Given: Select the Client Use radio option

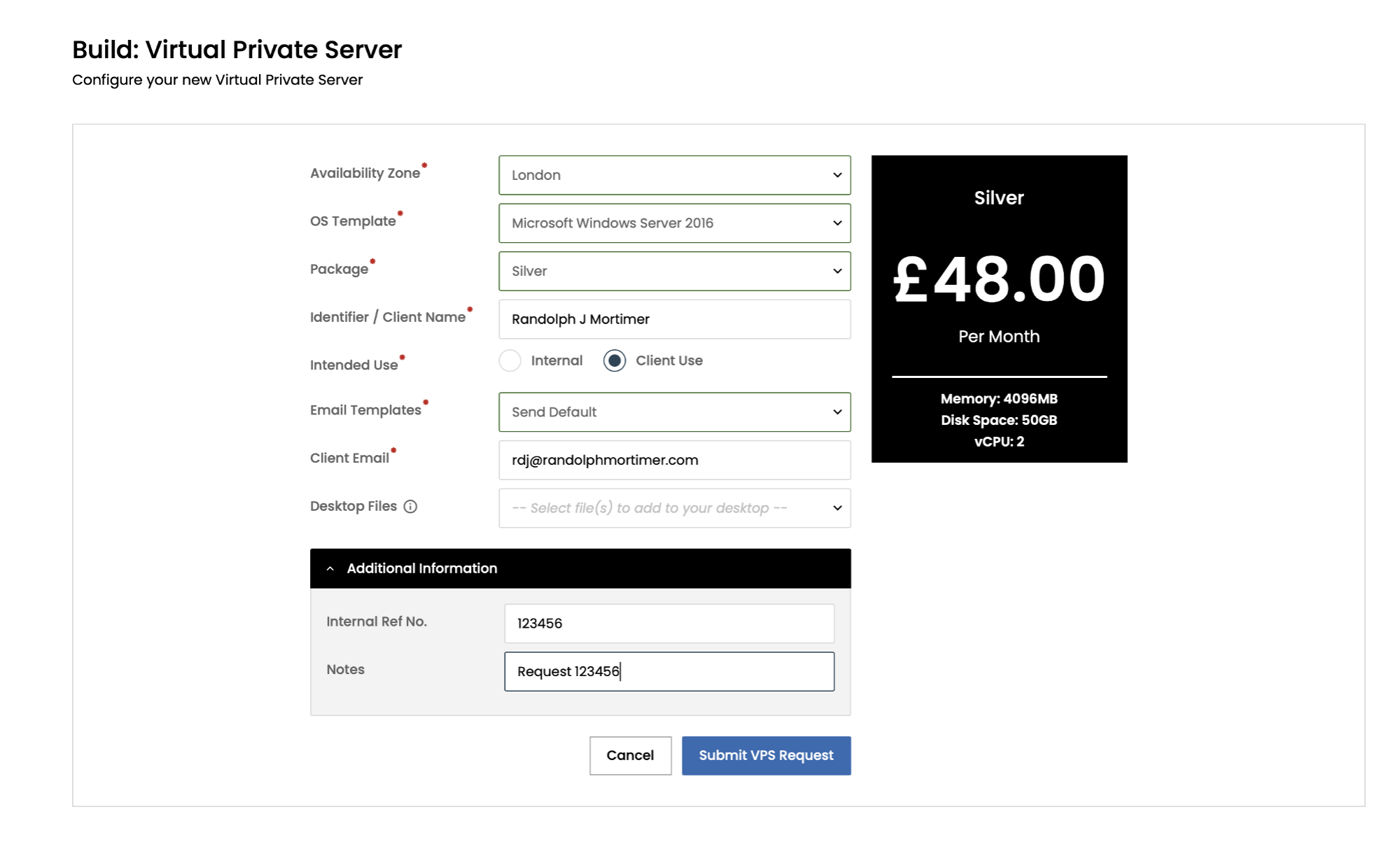Looking at the screenshot, I should (x=615, y=361).
